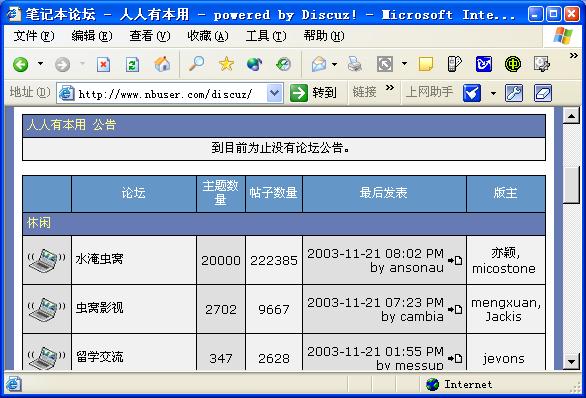The width and height of the screenshot is (586, 398).
Task: Expand the address bar URL dropdown
Action: tap(275, 93)
